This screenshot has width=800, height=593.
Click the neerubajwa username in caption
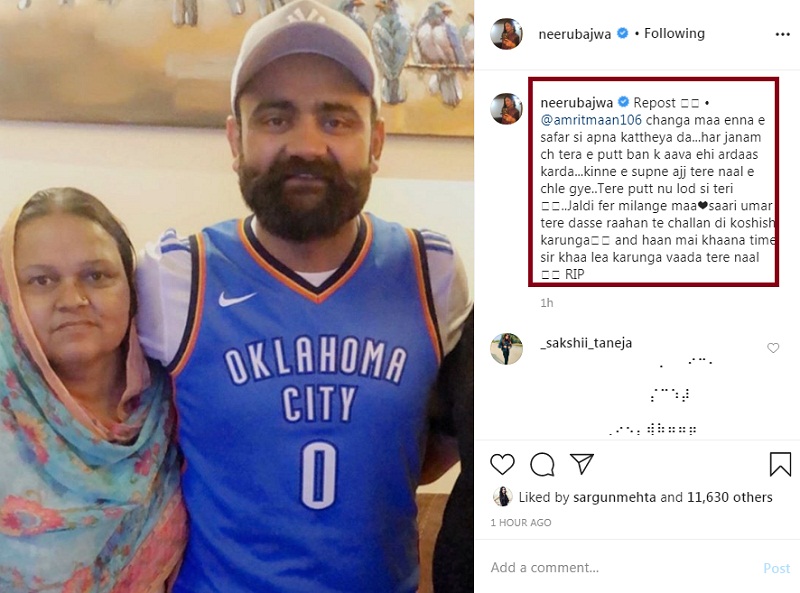577,103
